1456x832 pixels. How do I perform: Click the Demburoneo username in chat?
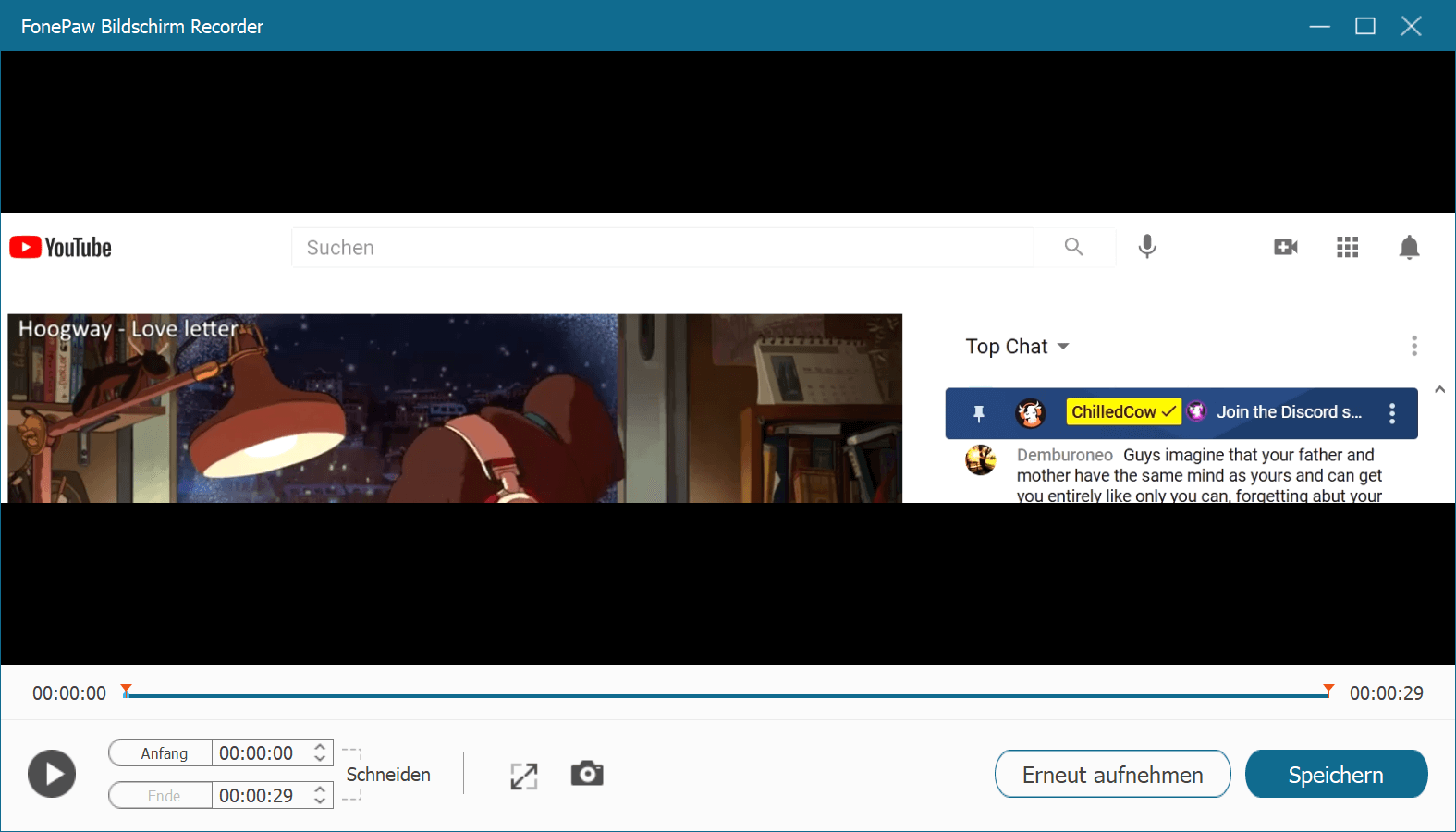point(1065,455)
